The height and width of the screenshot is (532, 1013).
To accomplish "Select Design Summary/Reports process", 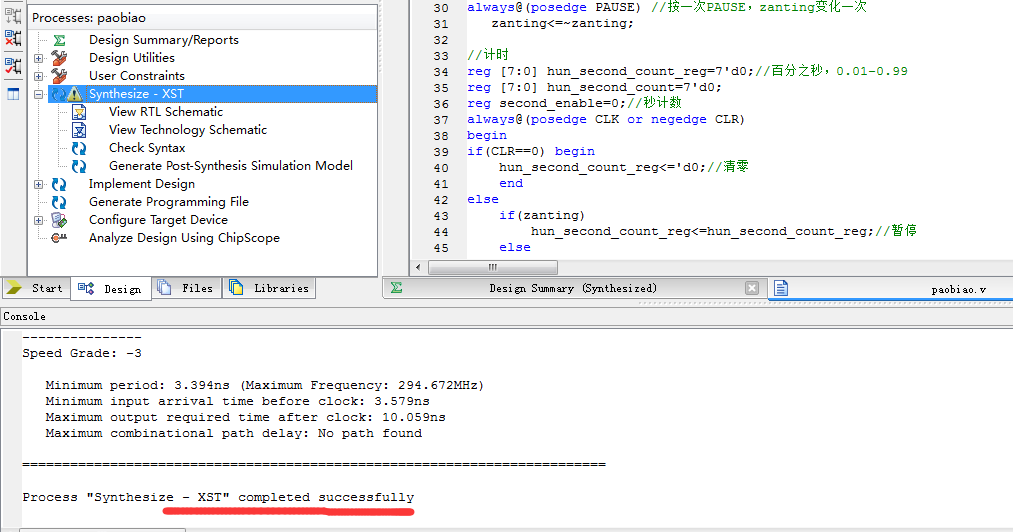I will point(163,40).
